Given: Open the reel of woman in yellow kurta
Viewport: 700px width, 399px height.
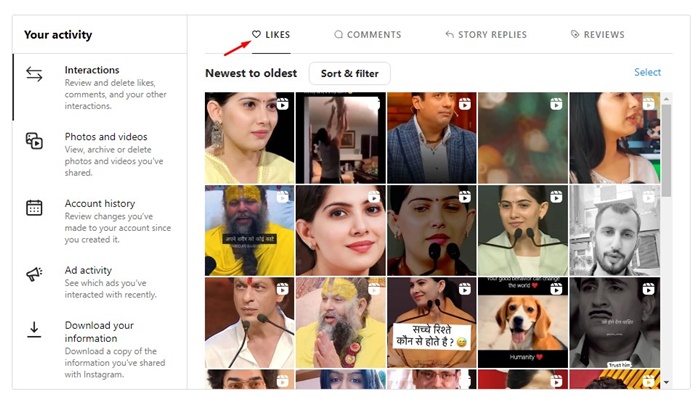Looking at the screenshot, I should click(x=250, y=138).
